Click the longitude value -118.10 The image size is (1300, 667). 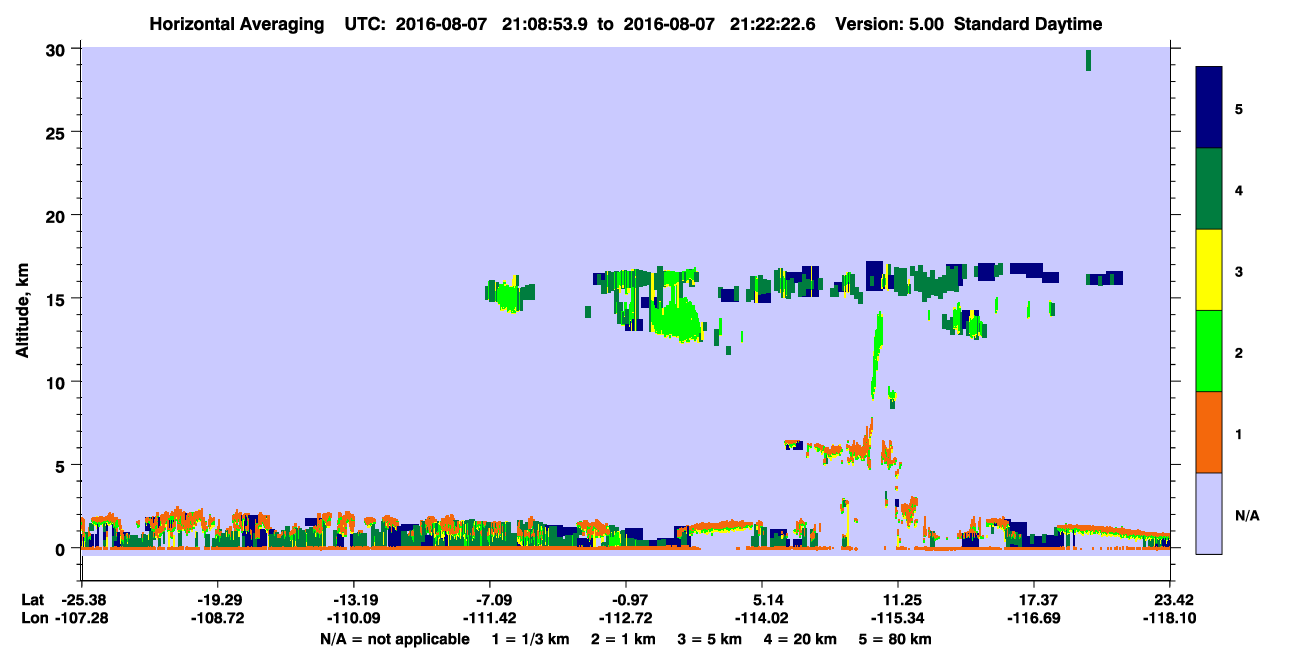[x=1170, y=619]
